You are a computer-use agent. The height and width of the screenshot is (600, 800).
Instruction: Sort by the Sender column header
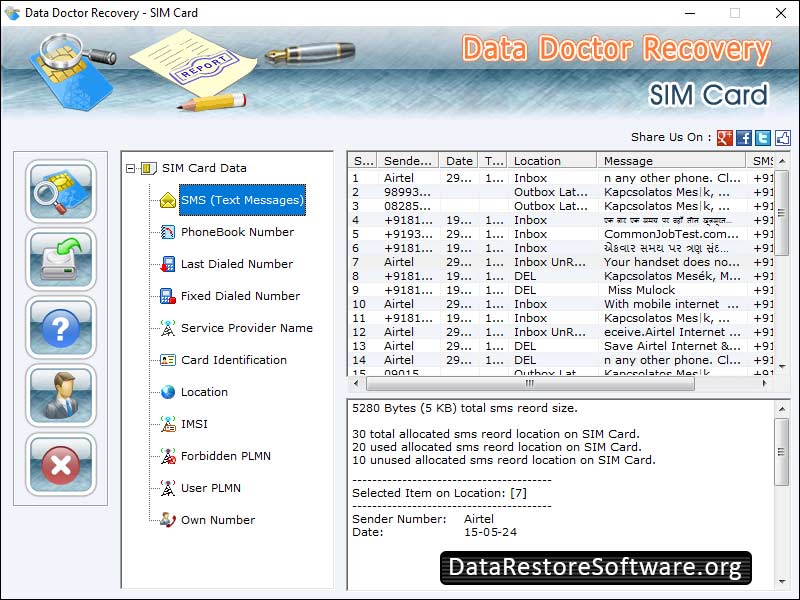tap(408, 161)
